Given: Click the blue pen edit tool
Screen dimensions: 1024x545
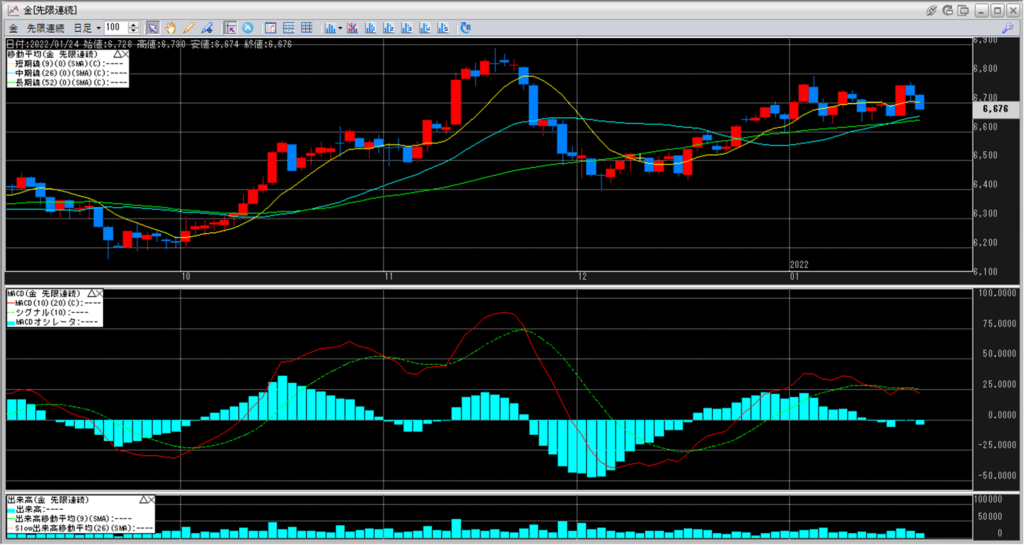Looking at the screenshot, I should coord(207,27).
